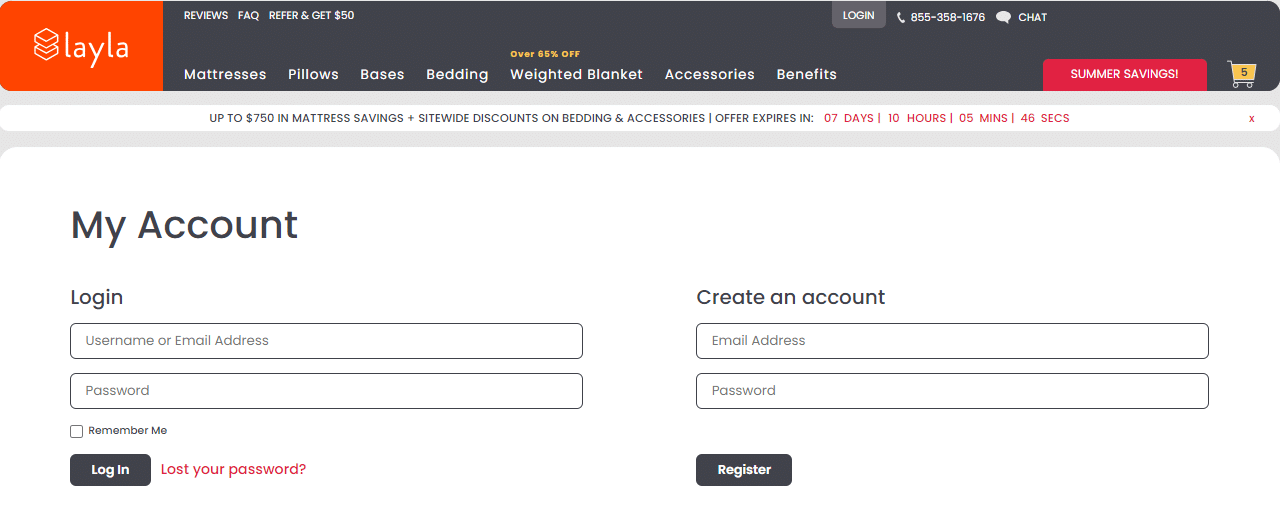
Task: Open the chat bubble icon
Action: [x=1003, y=17]
